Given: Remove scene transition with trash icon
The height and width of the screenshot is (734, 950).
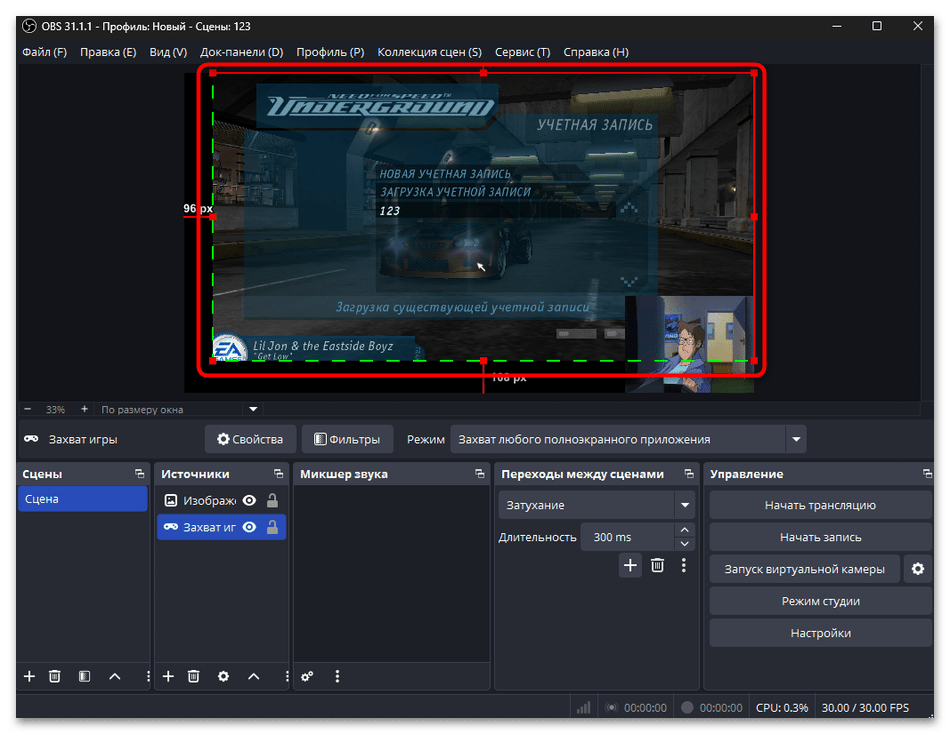Looking at the screenshot, I should pos(657,565).
